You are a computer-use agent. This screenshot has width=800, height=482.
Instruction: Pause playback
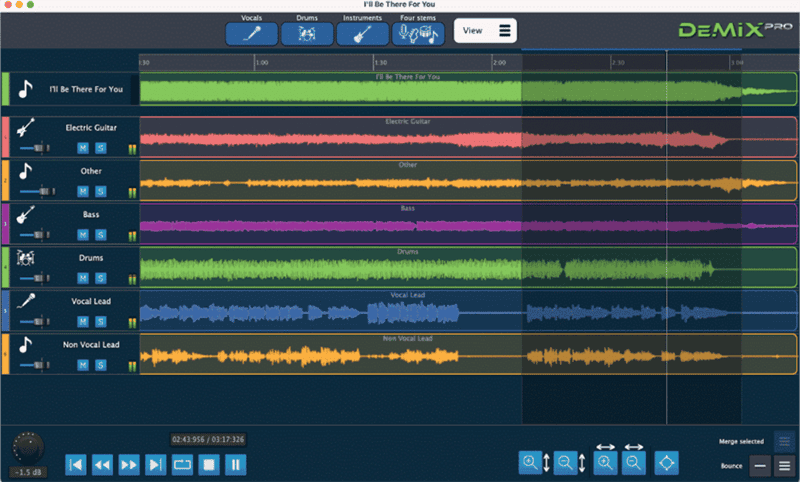pos(236,465)
